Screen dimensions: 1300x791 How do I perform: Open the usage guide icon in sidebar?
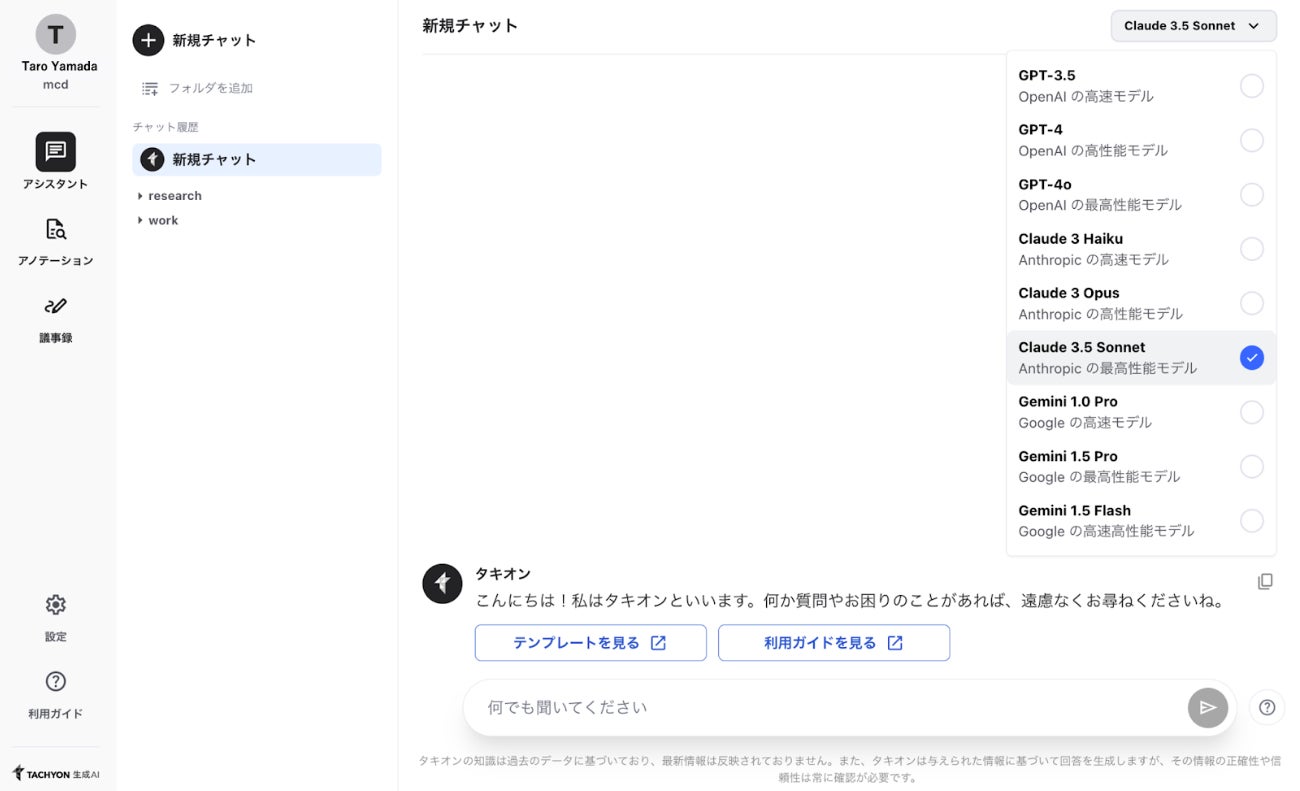tap(56, 682)
